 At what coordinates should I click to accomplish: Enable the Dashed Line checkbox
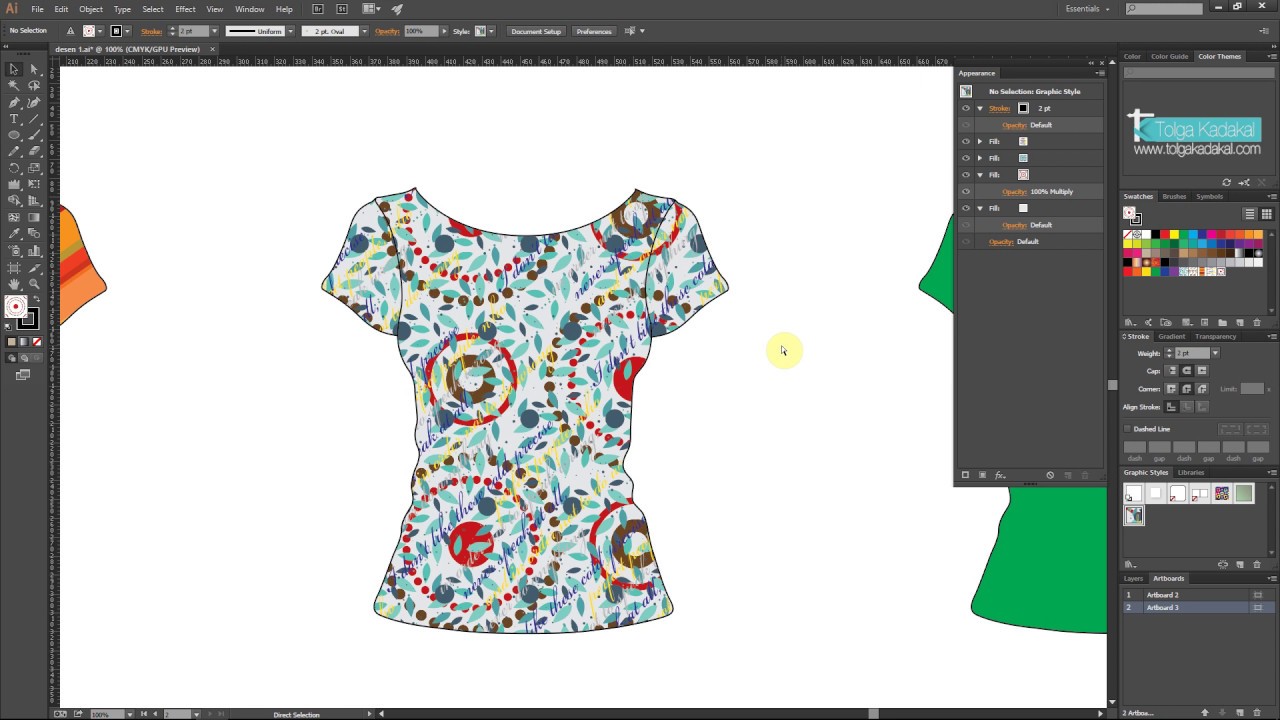point(1128,429)
